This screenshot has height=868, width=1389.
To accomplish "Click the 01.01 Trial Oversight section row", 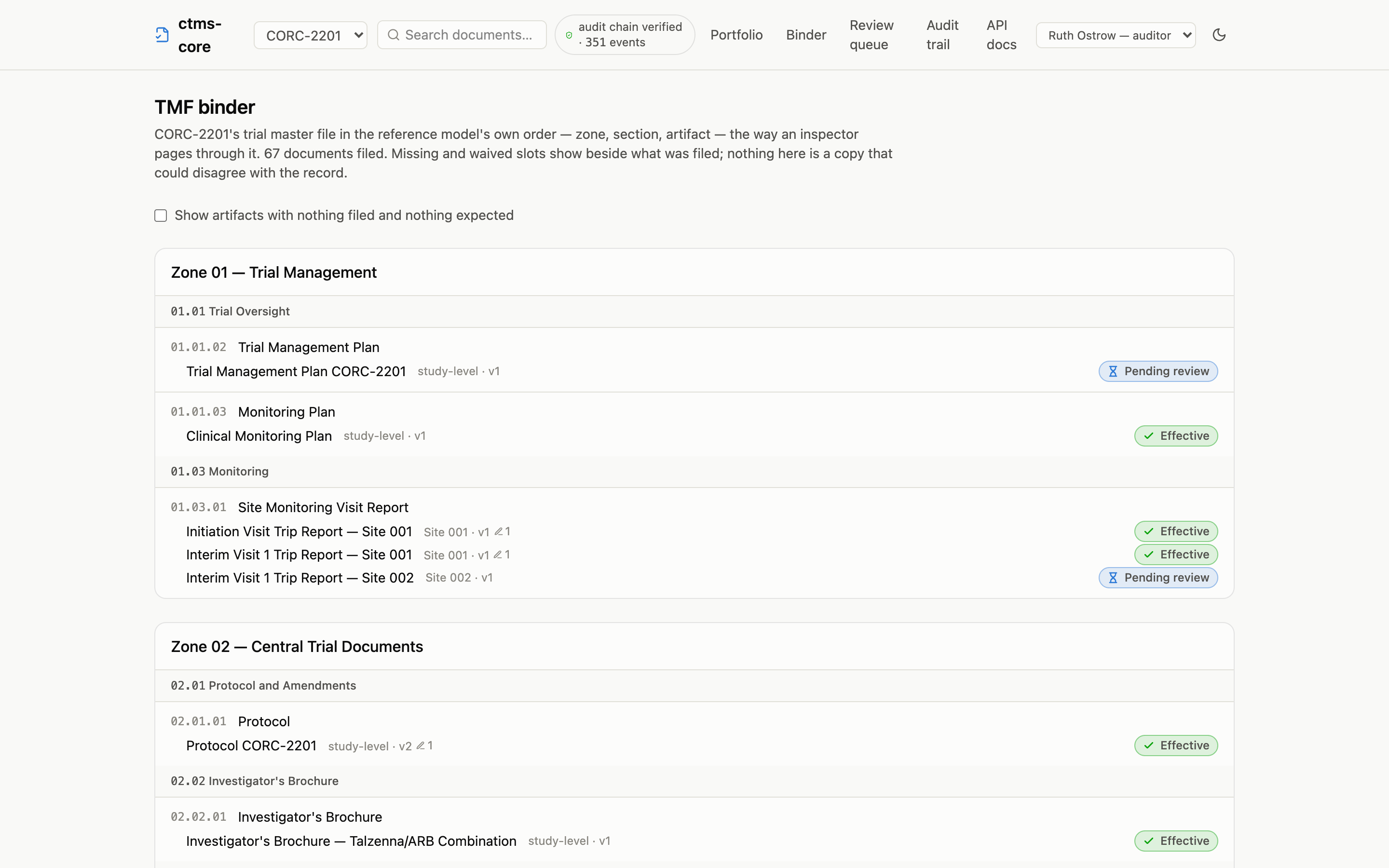I will pyautogui.click(x=694, y=312).
